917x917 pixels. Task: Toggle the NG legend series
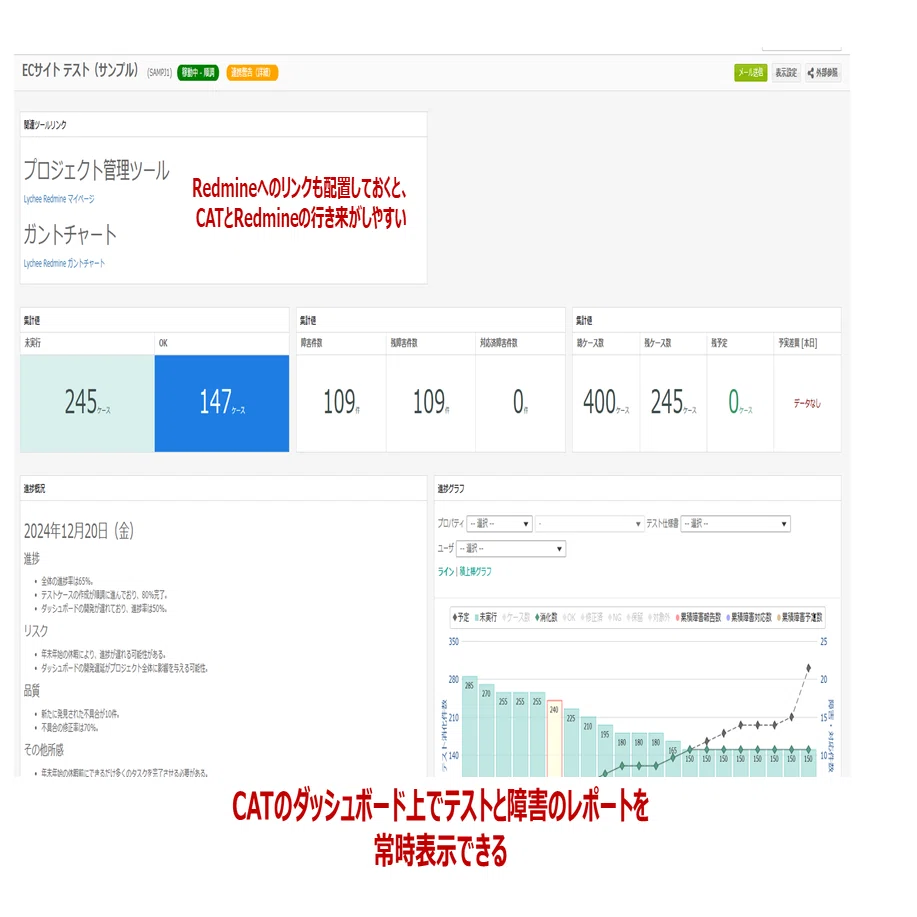(615, 617)
